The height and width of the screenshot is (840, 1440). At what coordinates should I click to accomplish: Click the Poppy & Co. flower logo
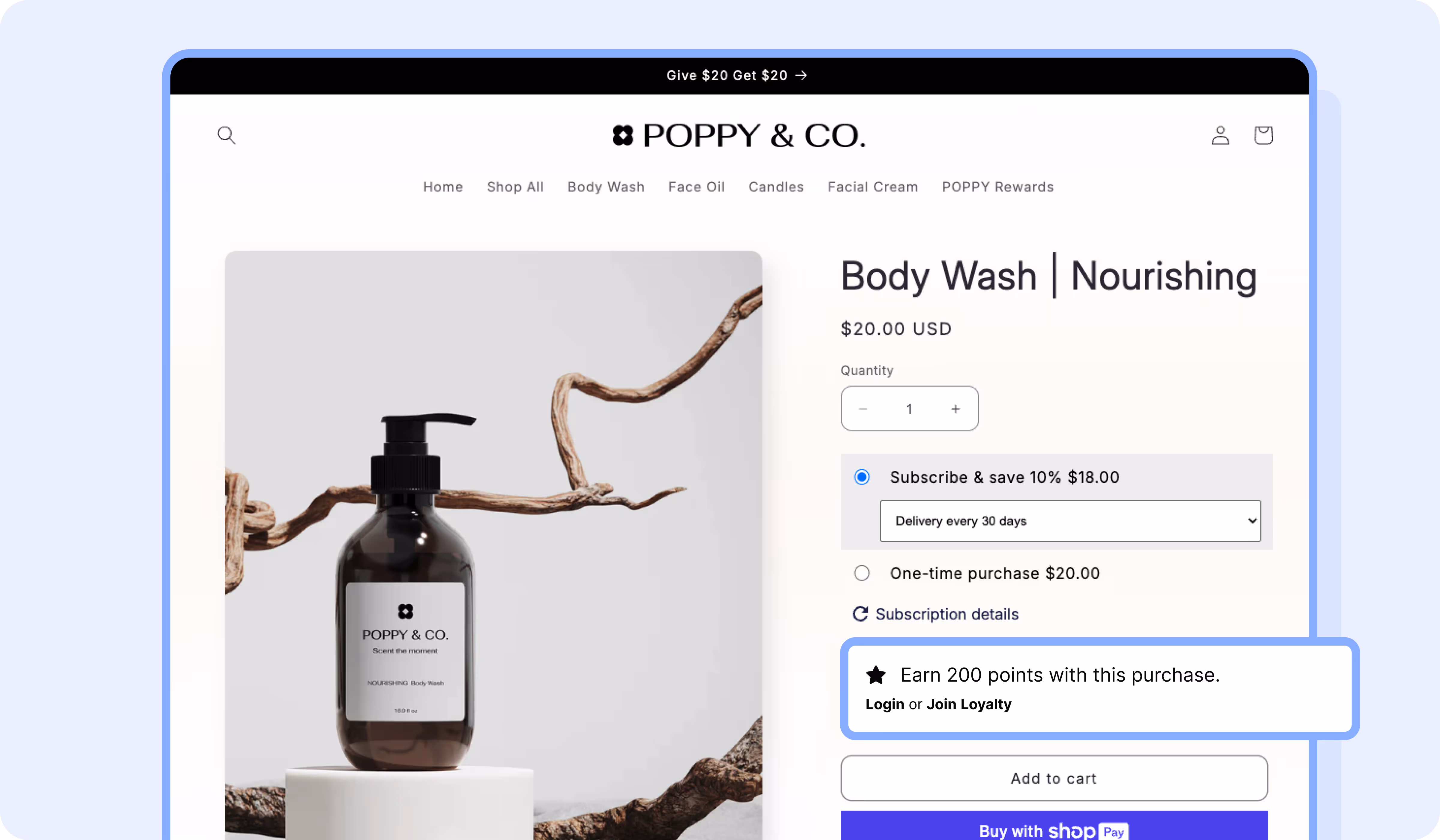tap(623, 135)
